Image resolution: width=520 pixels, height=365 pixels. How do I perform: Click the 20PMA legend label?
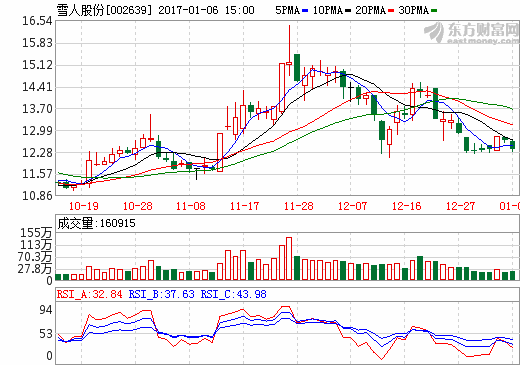pyautogui.click(x=371, y=10)
